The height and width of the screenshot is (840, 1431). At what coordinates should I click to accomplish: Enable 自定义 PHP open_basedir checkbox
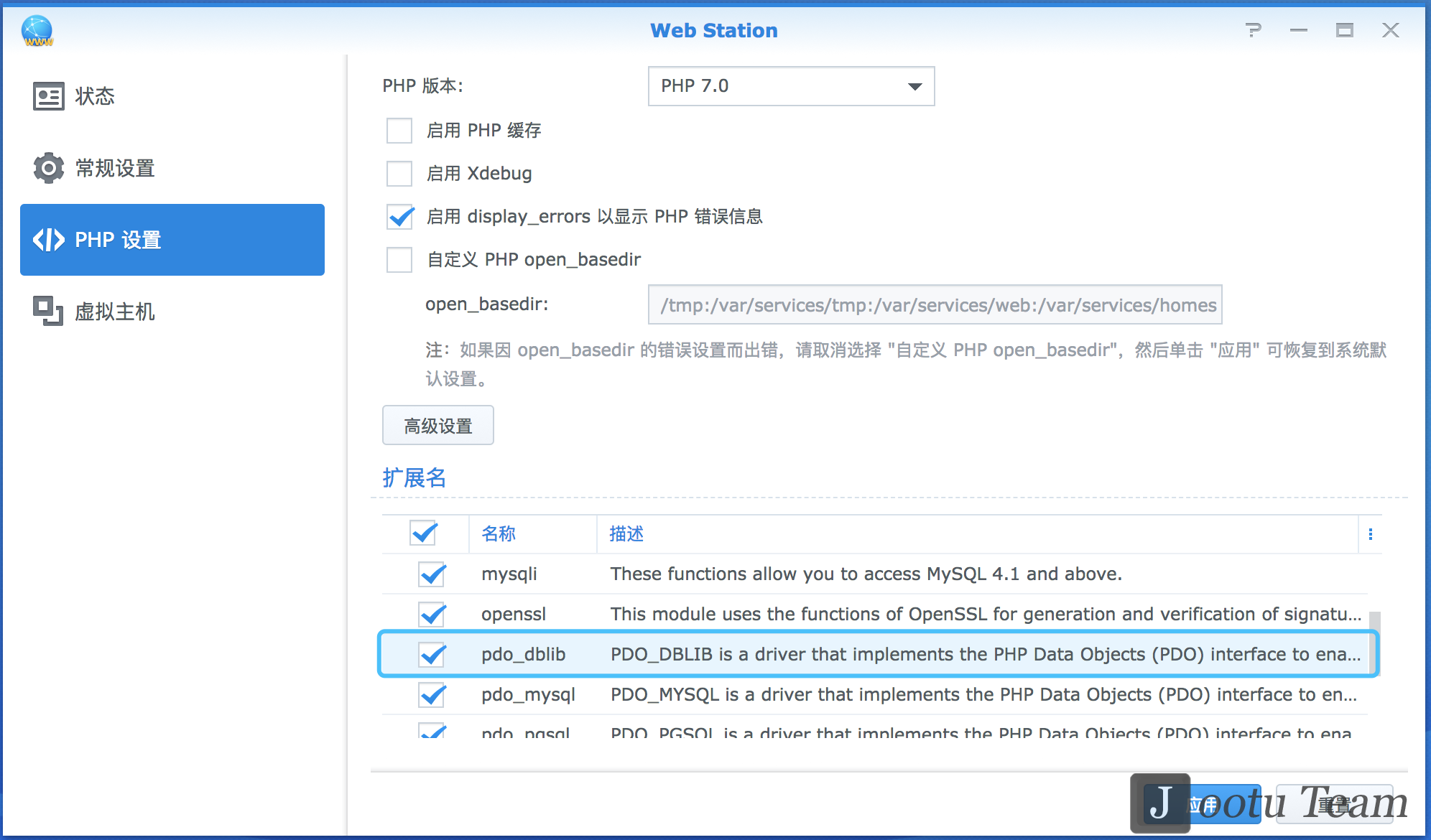(399, 260)
